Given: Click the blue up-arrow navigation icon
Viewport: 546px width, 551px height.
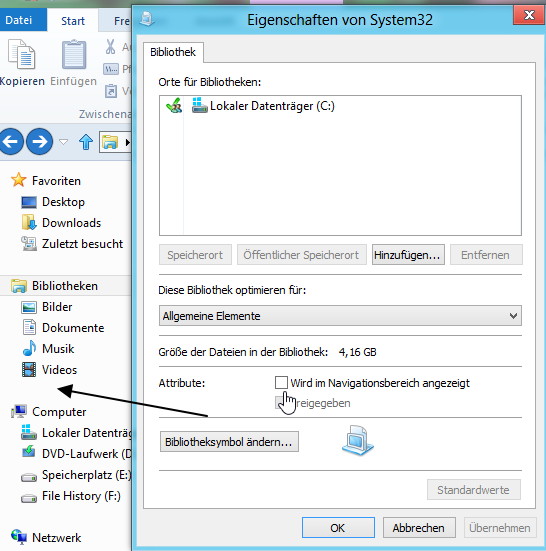Looking at the screenshot, I should pyautogui.click(x=86, y=142).
